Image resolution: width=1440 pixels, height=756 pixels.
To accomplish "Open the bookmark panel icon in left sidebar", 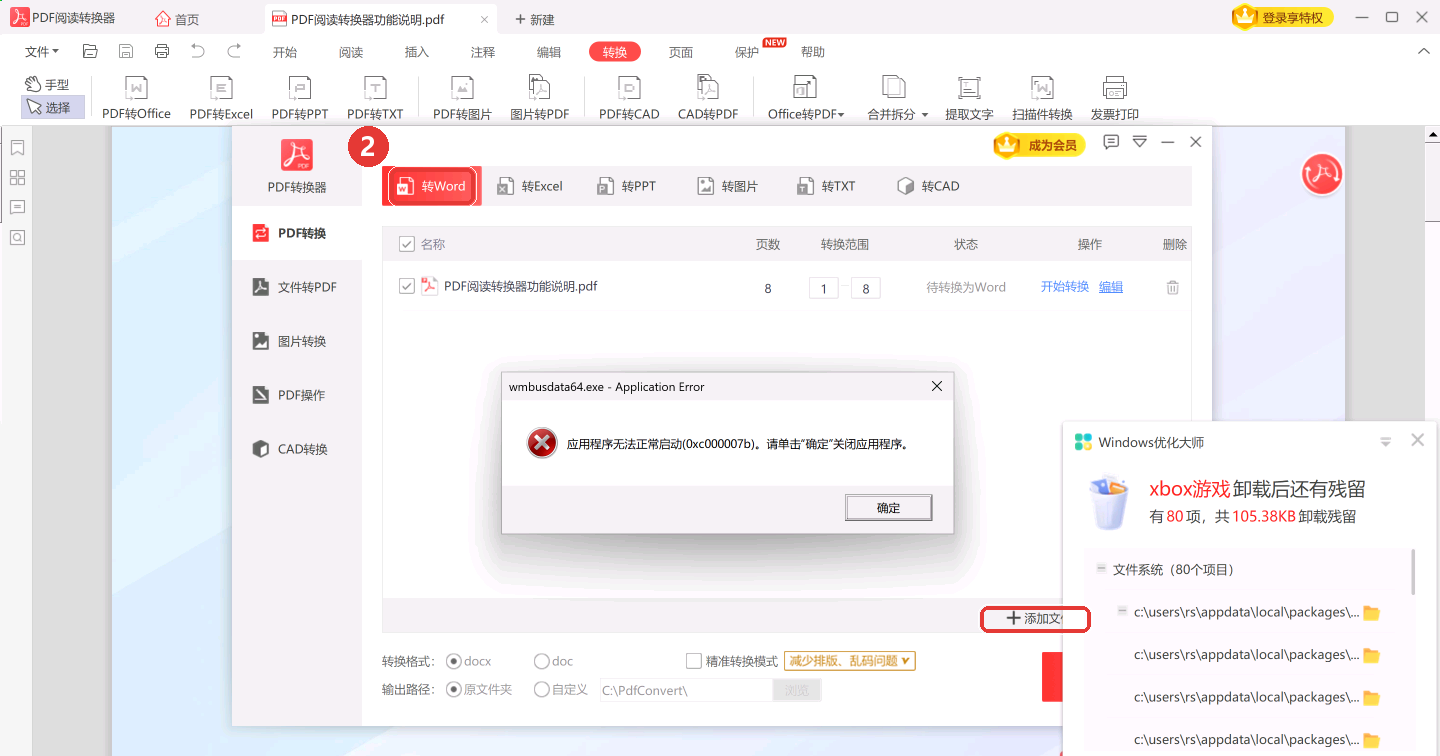I will 17,148.
